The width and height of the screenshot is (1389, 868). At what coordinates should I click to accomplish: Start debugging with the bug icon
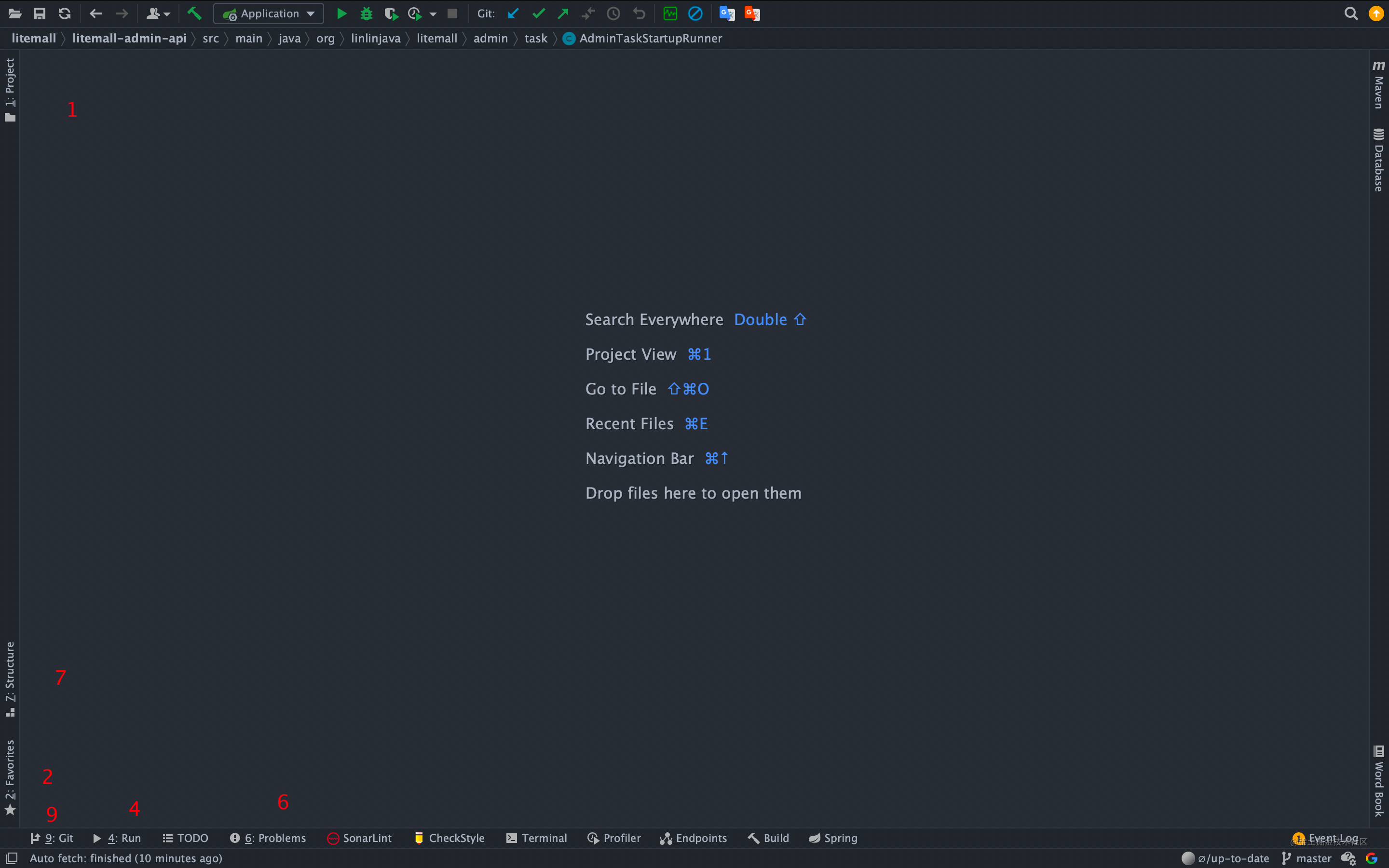tap(366, 14)
